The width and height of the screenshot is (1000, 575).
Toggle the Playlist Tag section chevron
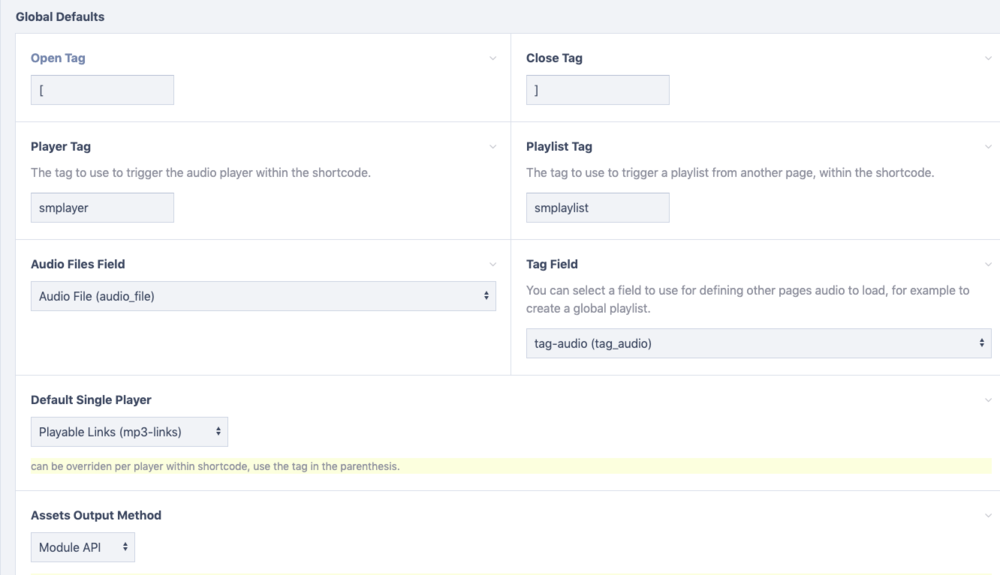pyautogui.click(x=988, y=147)
